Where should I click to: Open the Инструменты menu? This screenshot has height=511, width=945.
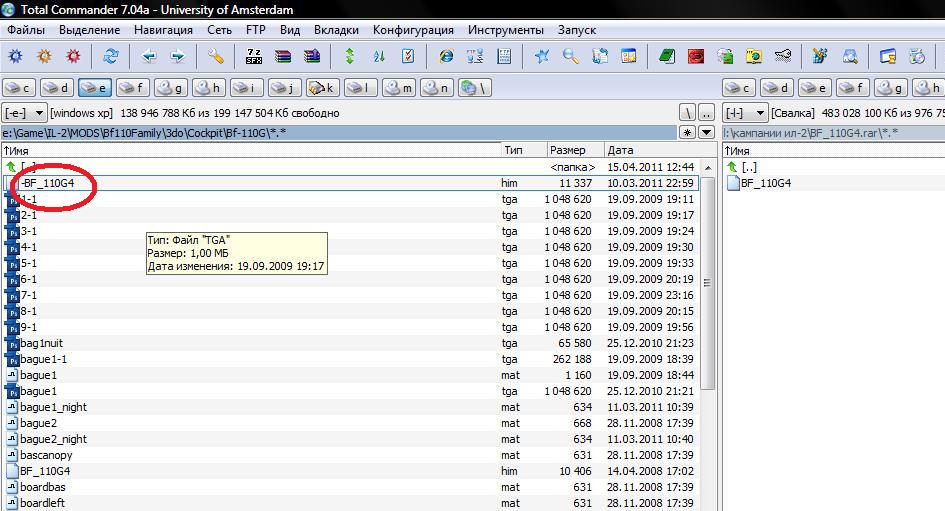click(506, 30)
